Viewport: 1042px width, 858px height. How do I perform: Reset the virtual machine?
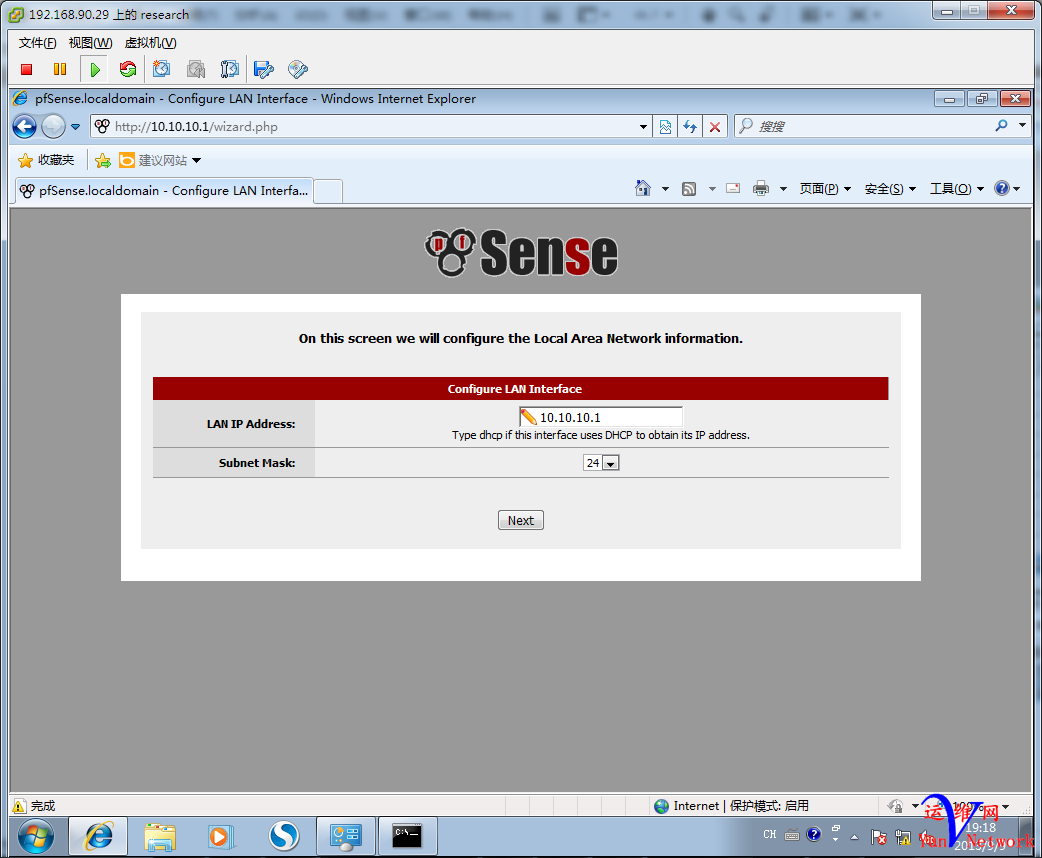pos(128,69)
